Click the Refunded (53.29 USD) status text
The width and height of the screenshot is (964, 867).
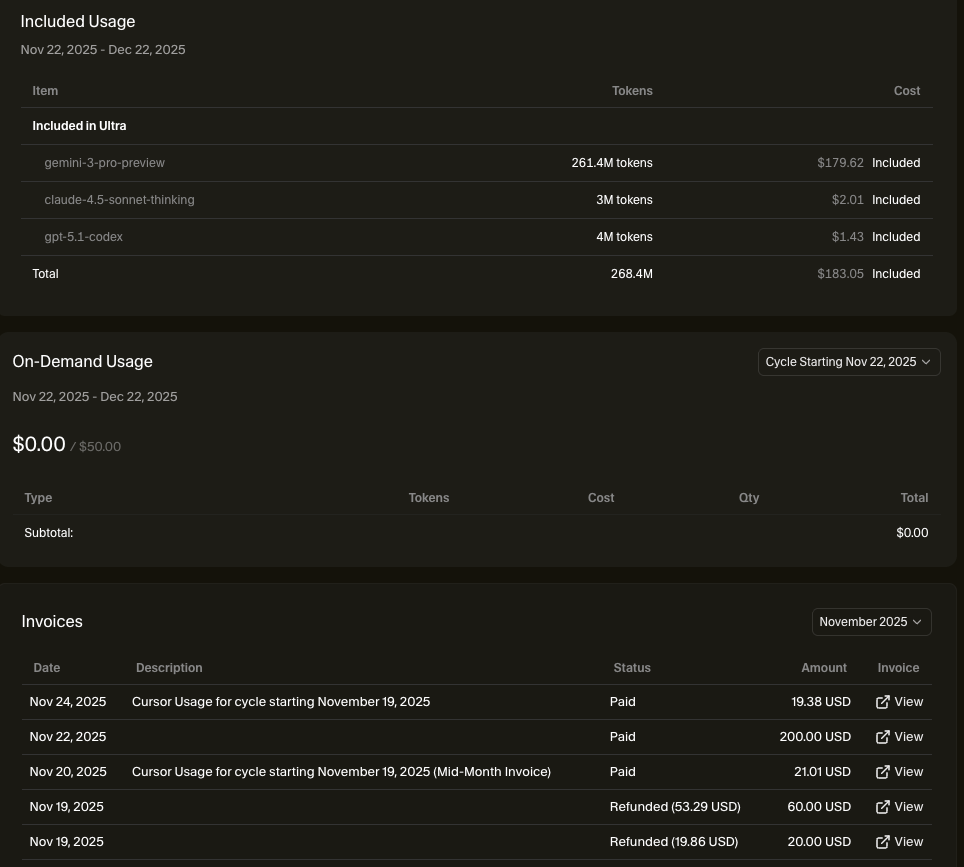click(675, 807)
